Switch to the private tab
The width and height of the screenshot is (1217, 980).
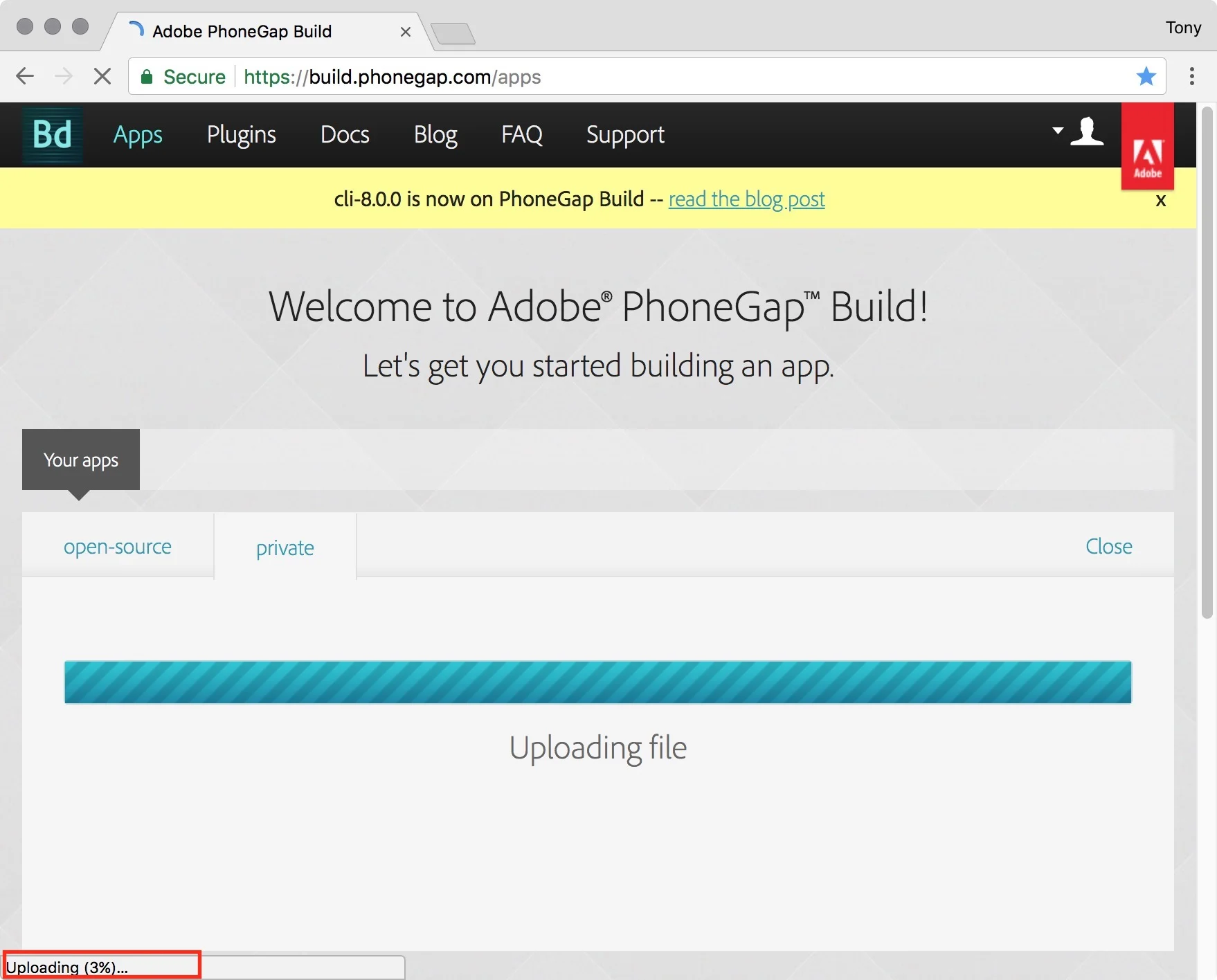[285, 547]
